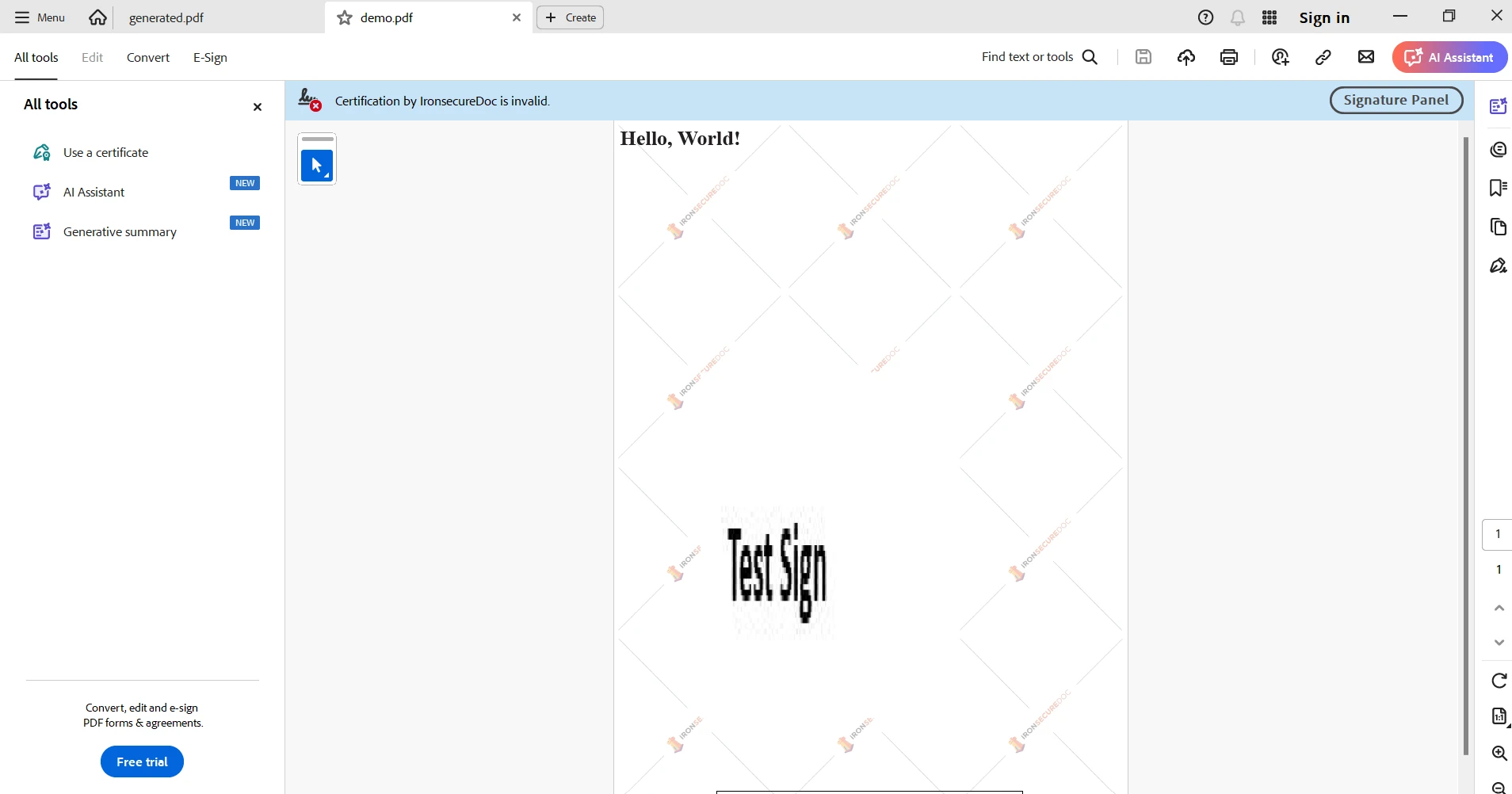Viewport: 1512px width, 794px height.
Task: Click the zoom in magnifier icon
Action: (1499, 753)
